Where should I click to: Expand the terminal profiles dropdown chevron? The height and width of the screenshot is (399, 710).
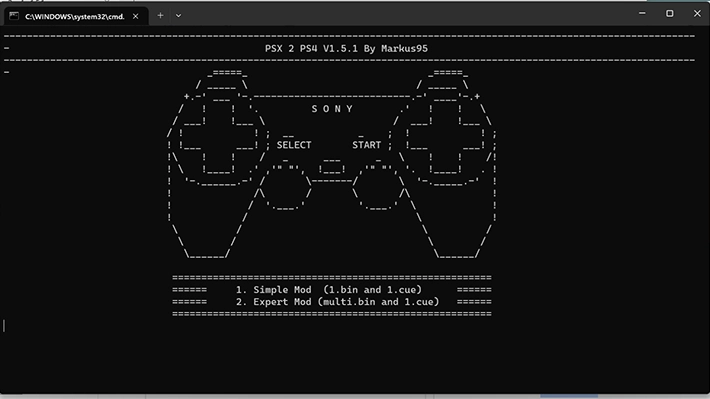[178, 16]
